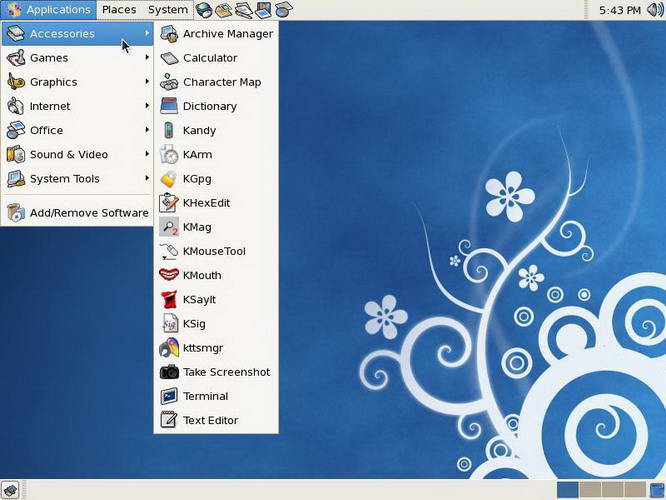Viewport: 666px width, 500px height.
Task: Click the Show Desktop button
Action: (11, 490)
